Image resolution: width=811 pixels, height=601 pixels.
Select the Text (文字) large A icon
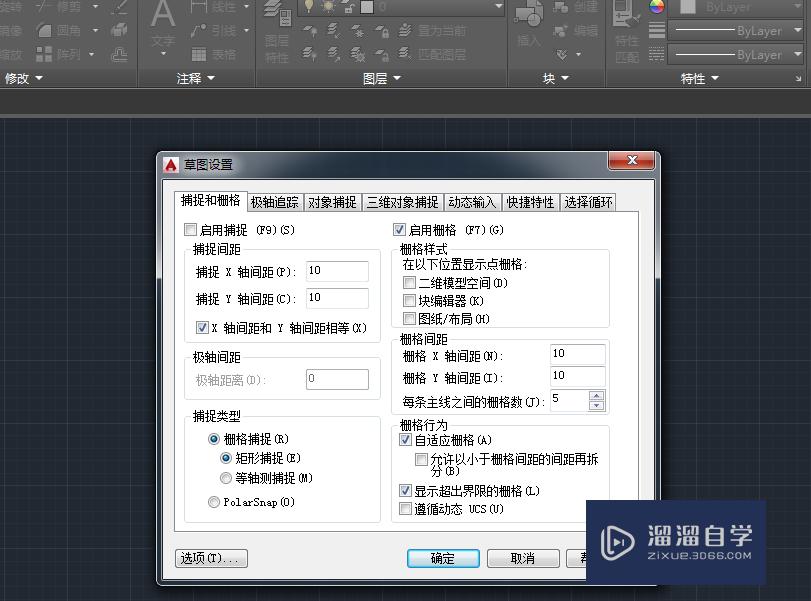(163, 14)
